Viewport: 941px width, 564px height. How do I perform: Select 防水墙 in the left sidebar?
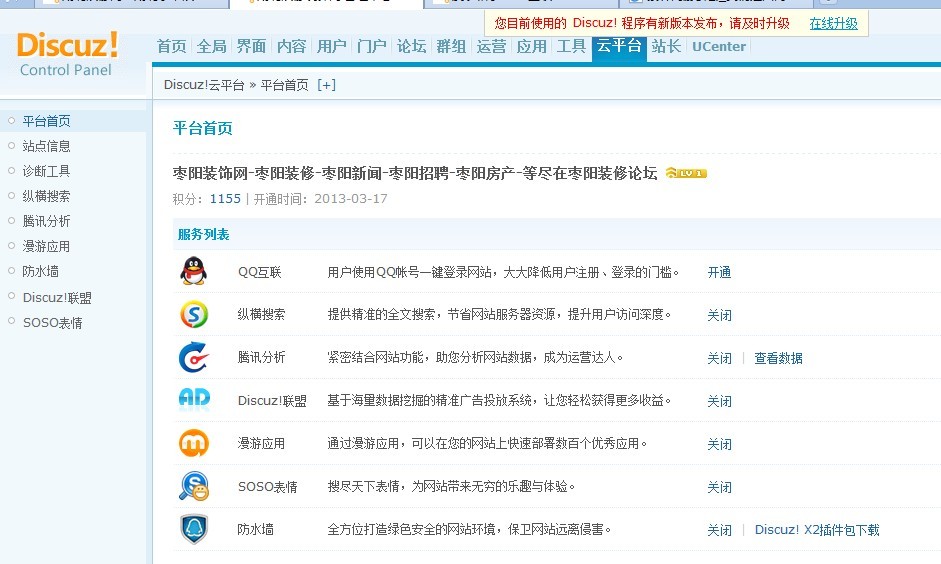(x=40, y=271)
